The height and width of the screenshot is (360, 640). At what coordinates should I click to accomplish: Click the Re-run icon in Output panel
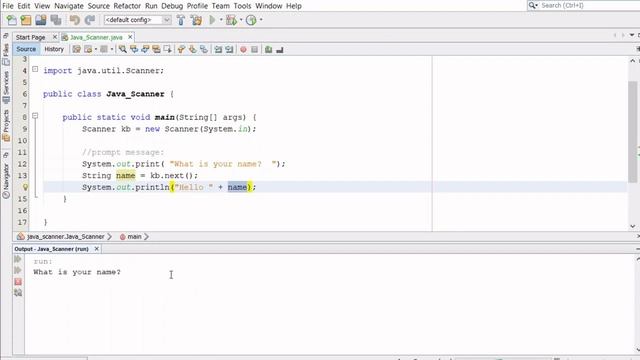(18, 259)
